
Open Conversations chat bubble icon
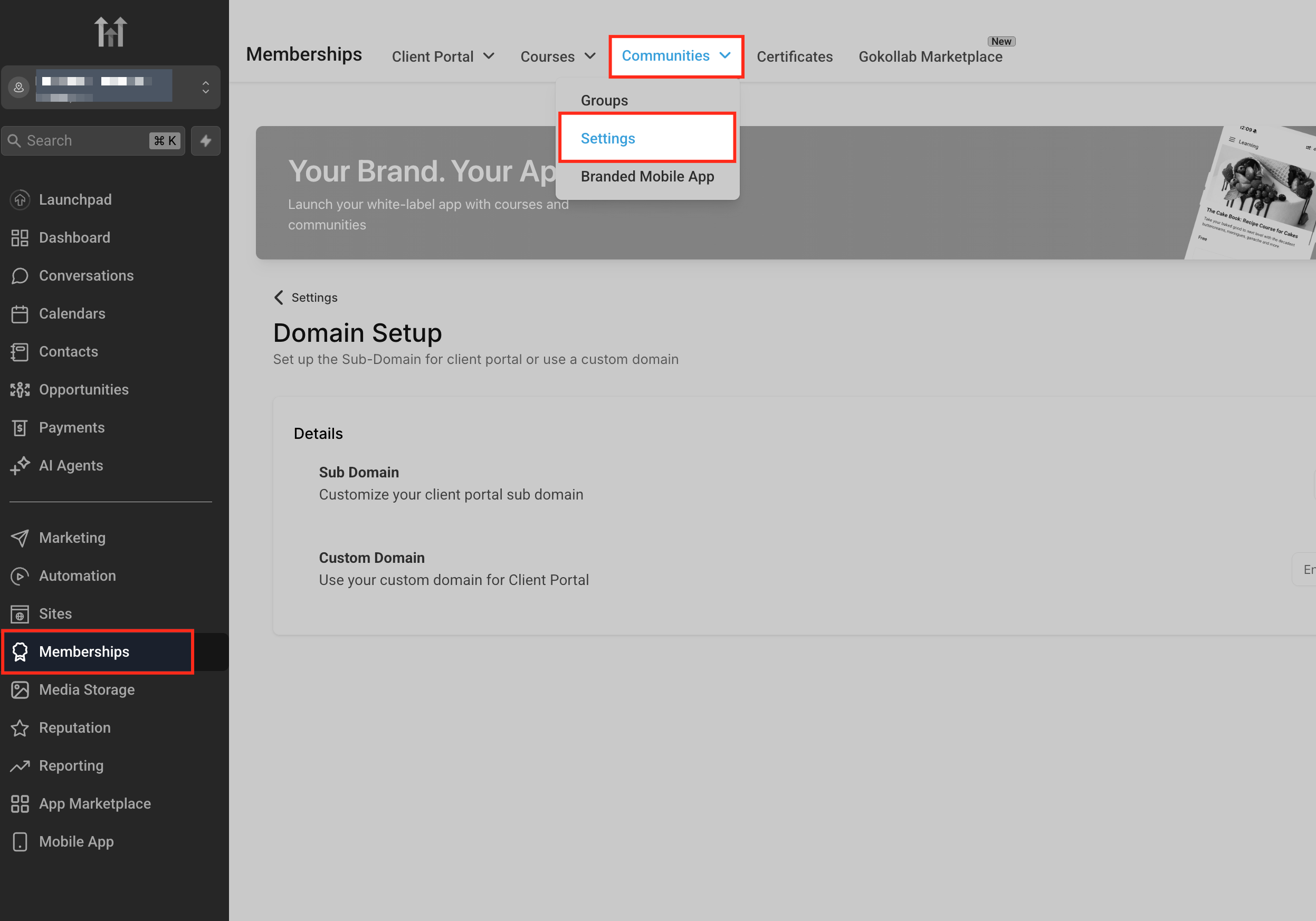[x=20, y=276]
